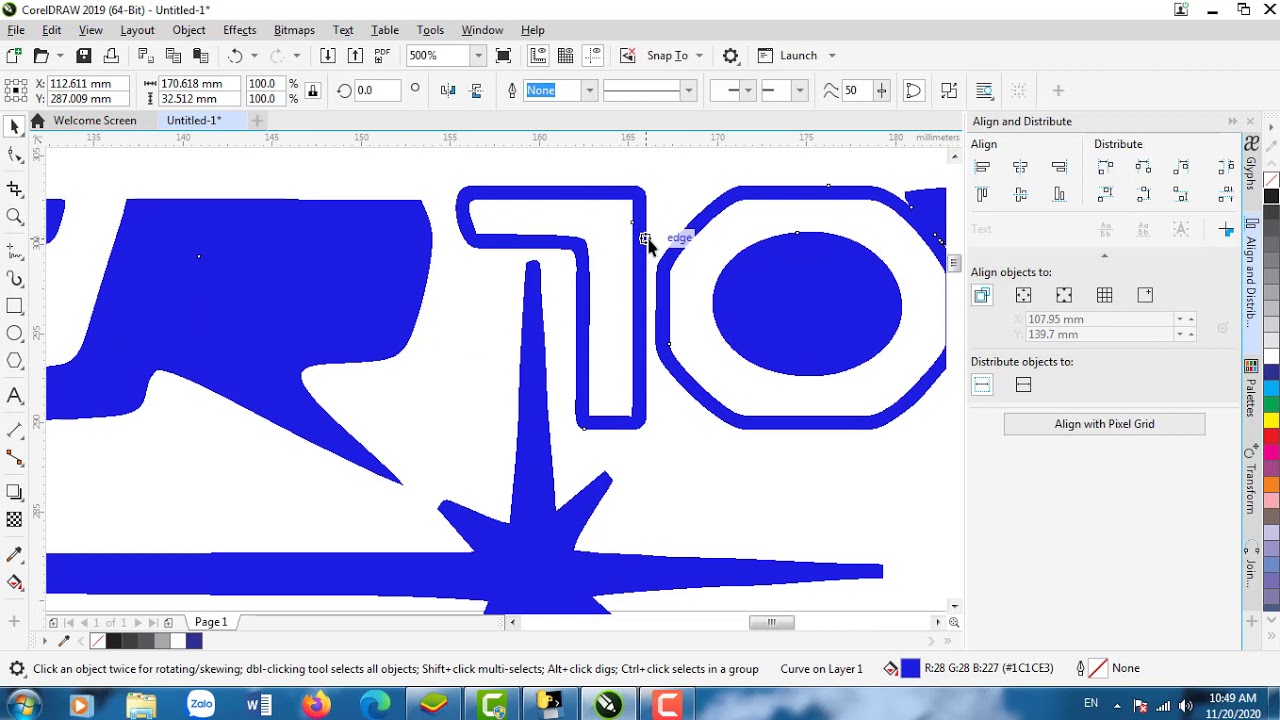Select the Ellipse tool
1280x720 pixels.
click(x=14, y=333)
